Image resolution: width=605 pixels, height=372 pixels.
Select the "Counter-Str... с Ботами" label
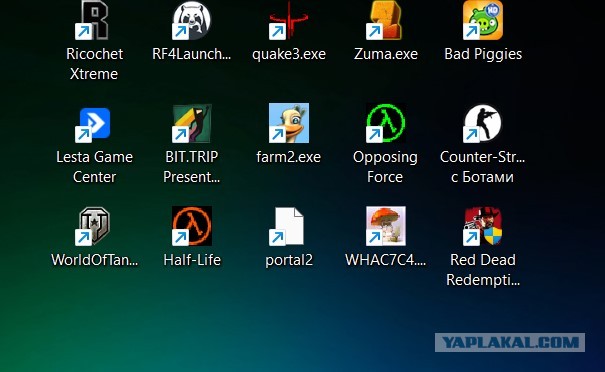(x=482, y=167)
